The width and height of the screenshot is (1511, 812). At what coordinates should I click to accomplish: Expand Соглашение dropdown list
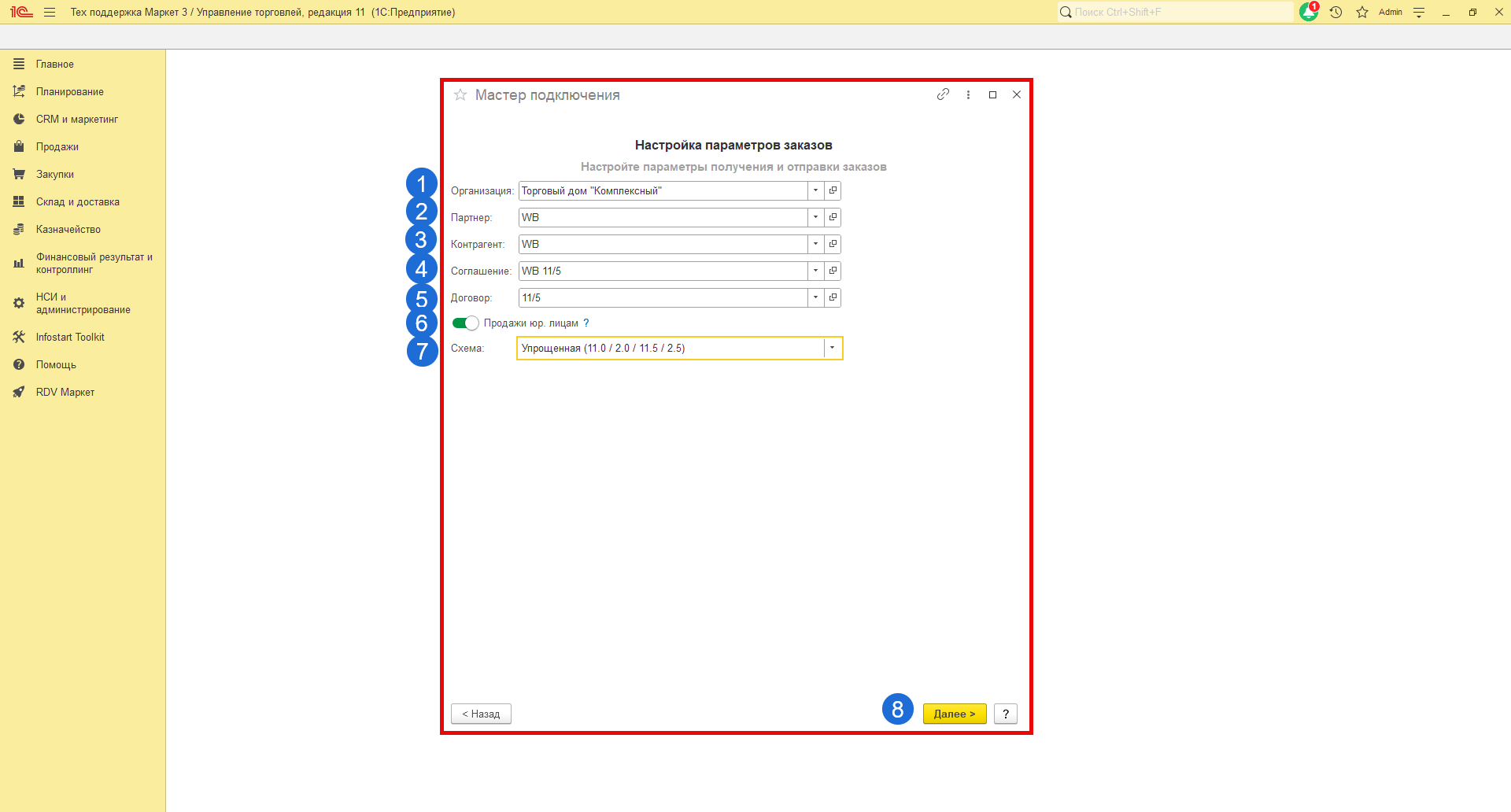click(x=815, y=271)
